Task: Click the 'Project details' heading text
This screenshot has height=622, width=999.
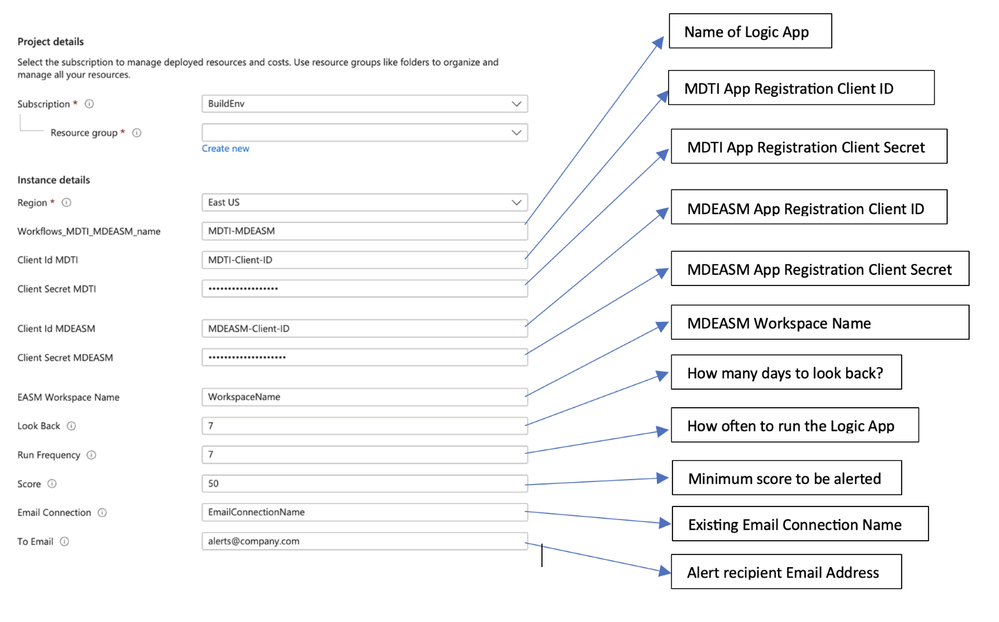Action: [50, 41]
